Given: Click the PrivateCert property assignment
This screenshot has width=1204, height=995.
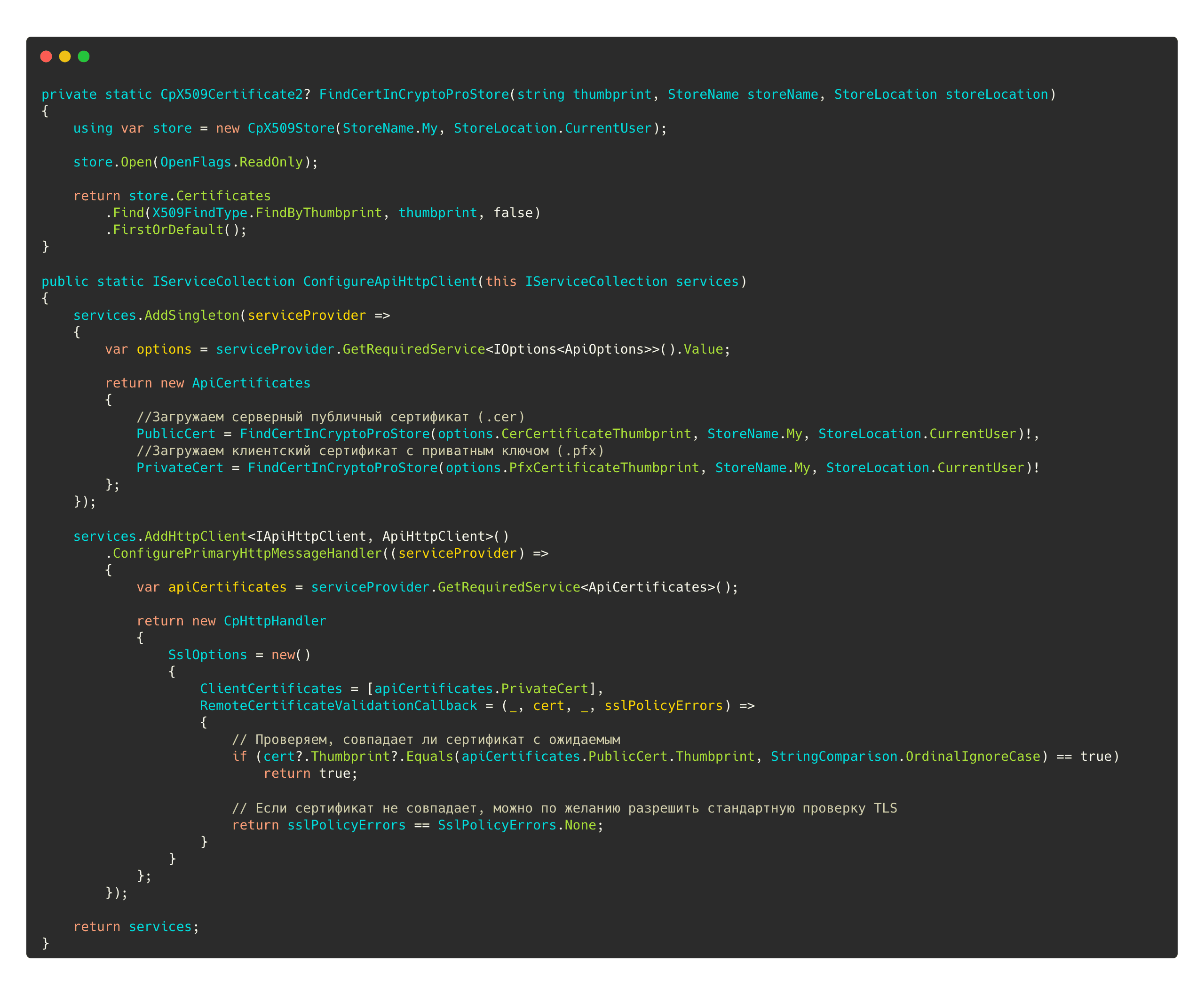Looking at the screenshot, I should pos(180,468).
